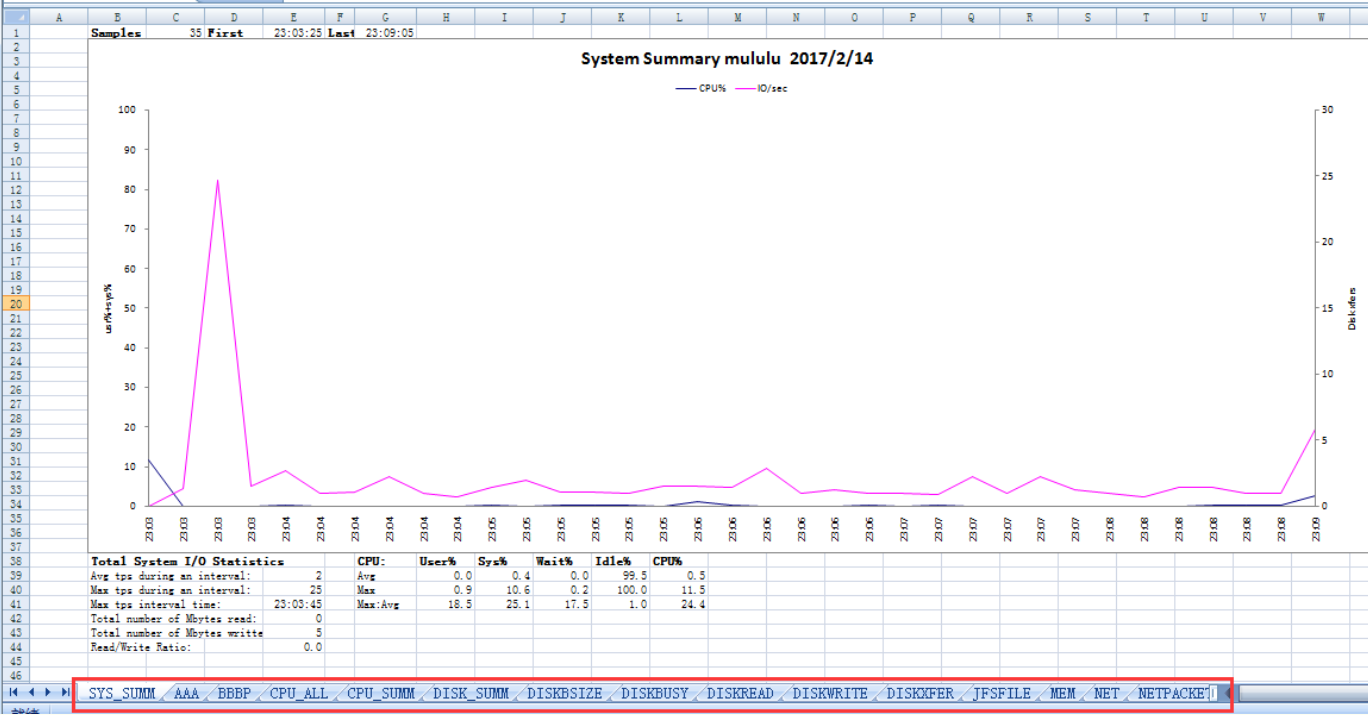
Task: Select column W header
Action: click(1321, 17)
